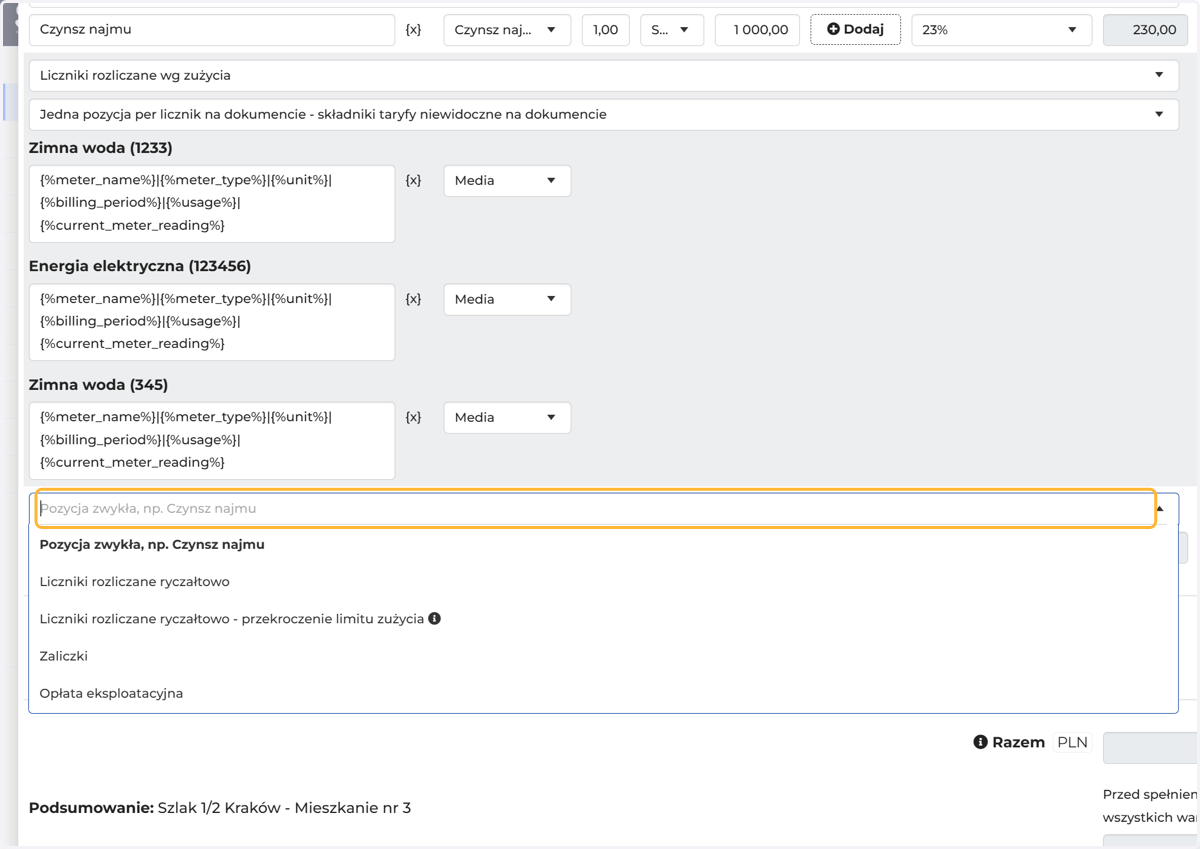Click the position type search field
This screenshot has height=849, width=1200.
596,509
